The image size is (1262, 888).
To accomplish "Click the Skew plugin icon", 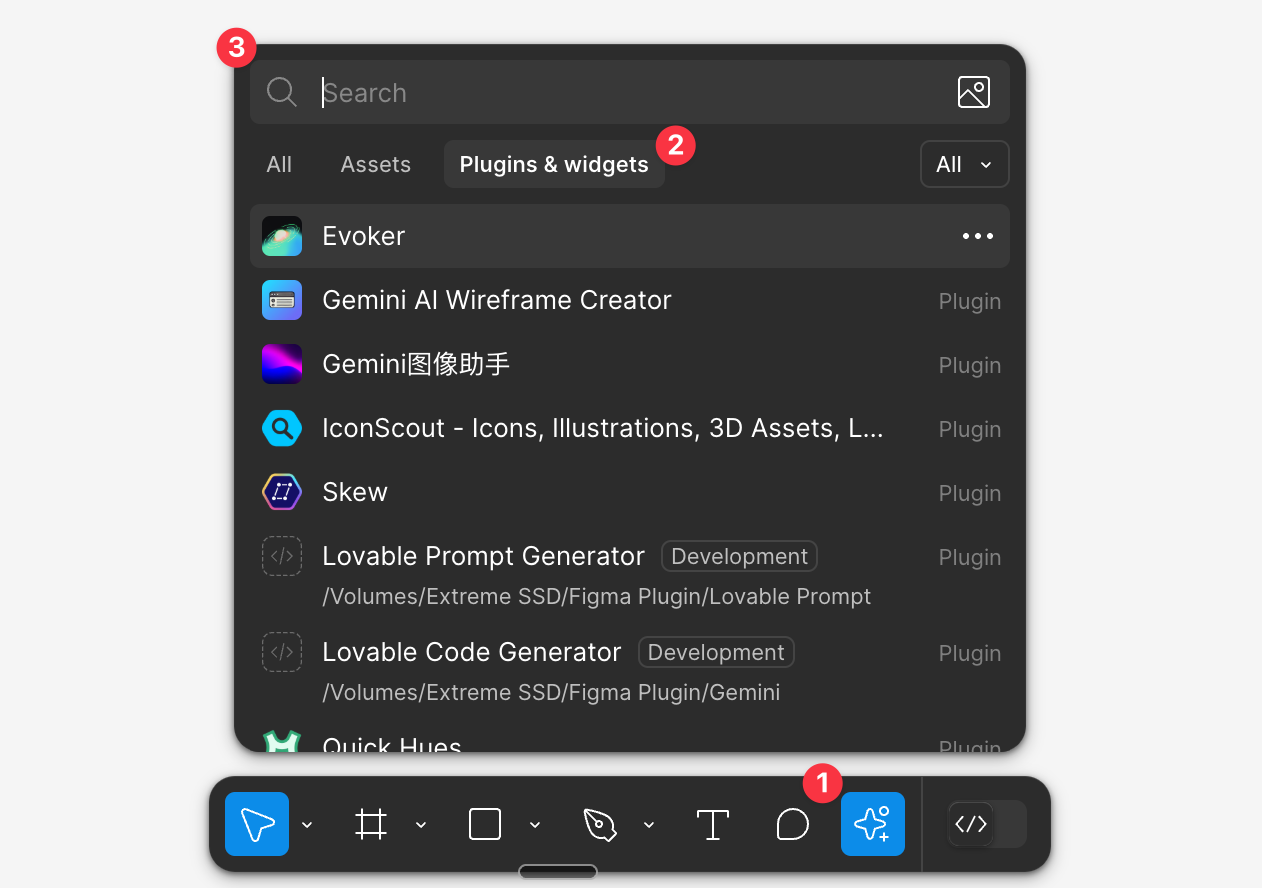I will (282, 492).
